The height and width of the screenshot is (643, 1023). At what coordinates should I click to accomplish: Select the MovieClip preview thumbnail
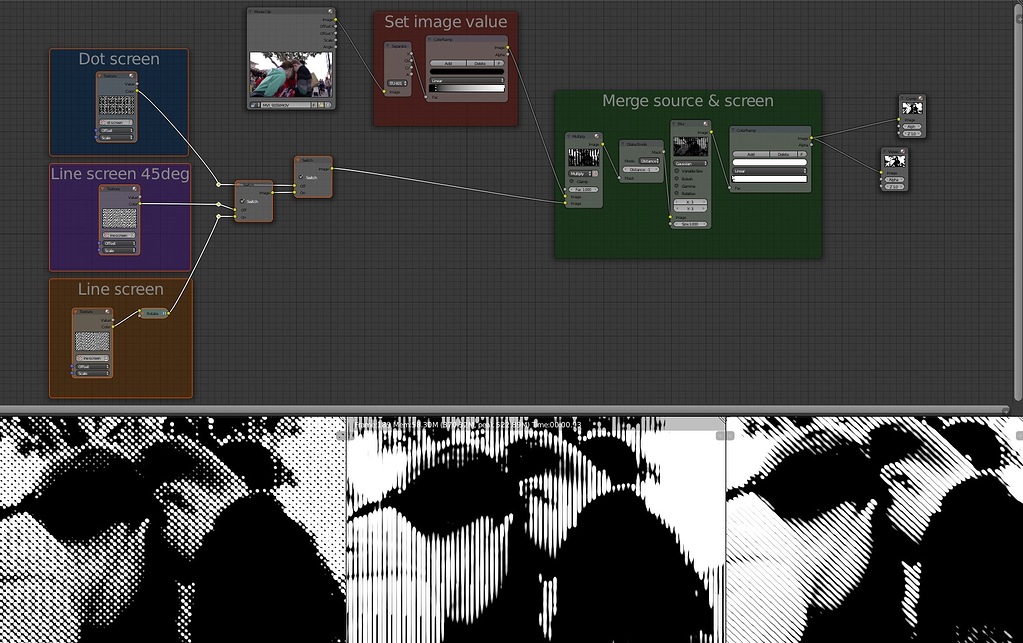[291, 74]
